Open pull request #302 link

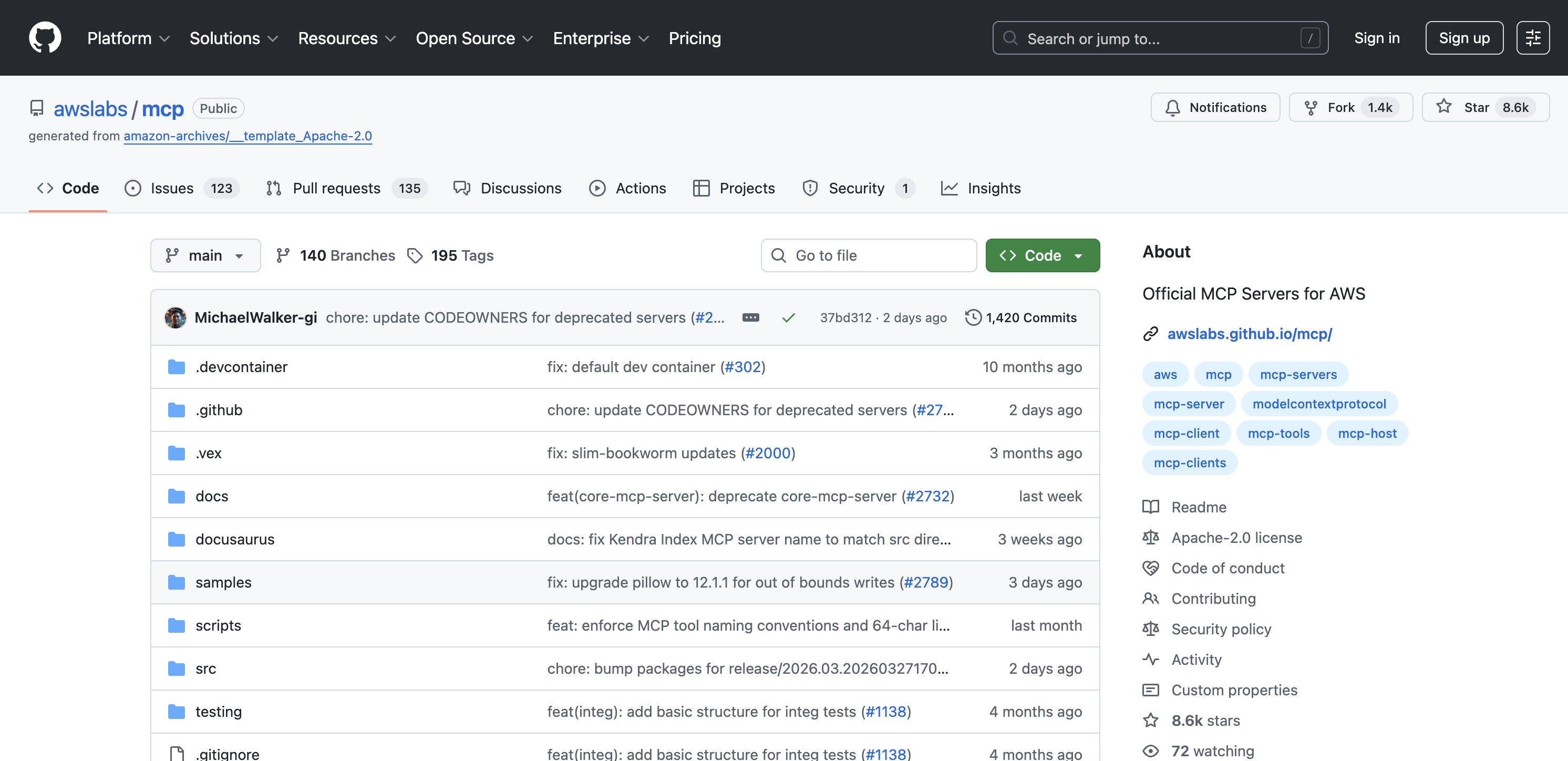click(x=742, y=366)
